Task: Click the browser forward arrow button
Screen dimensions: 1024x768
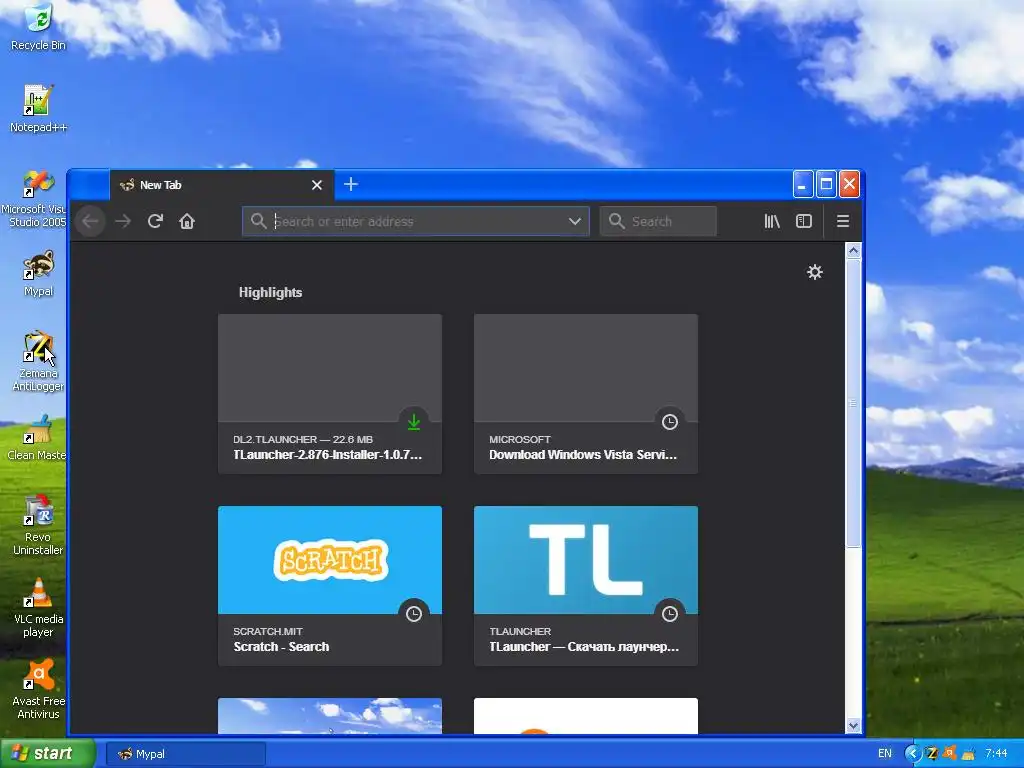Action: (x=123, y=221)
